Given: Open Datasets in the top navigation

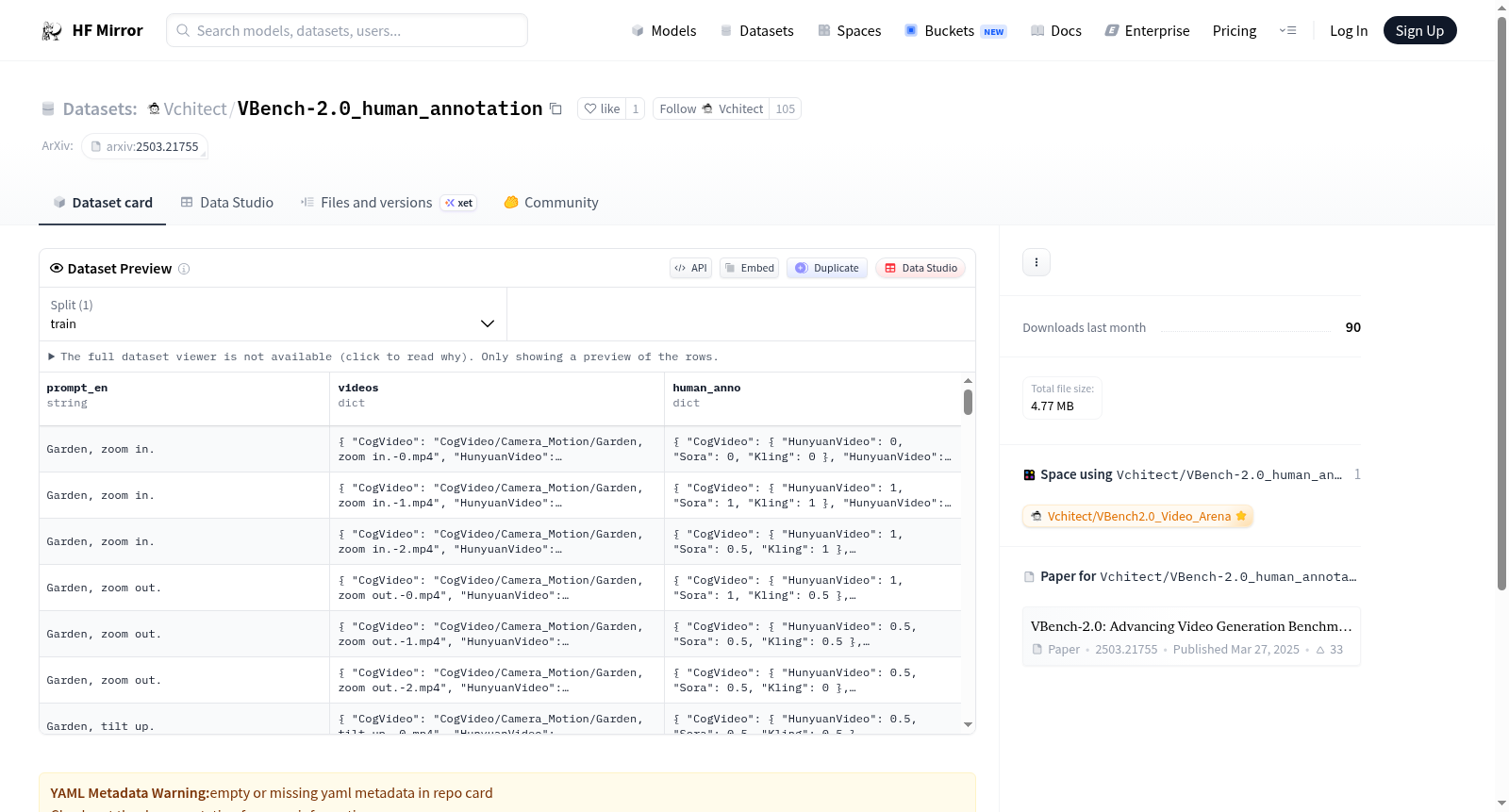Looking at the screenshot, I should click(757, 31).
